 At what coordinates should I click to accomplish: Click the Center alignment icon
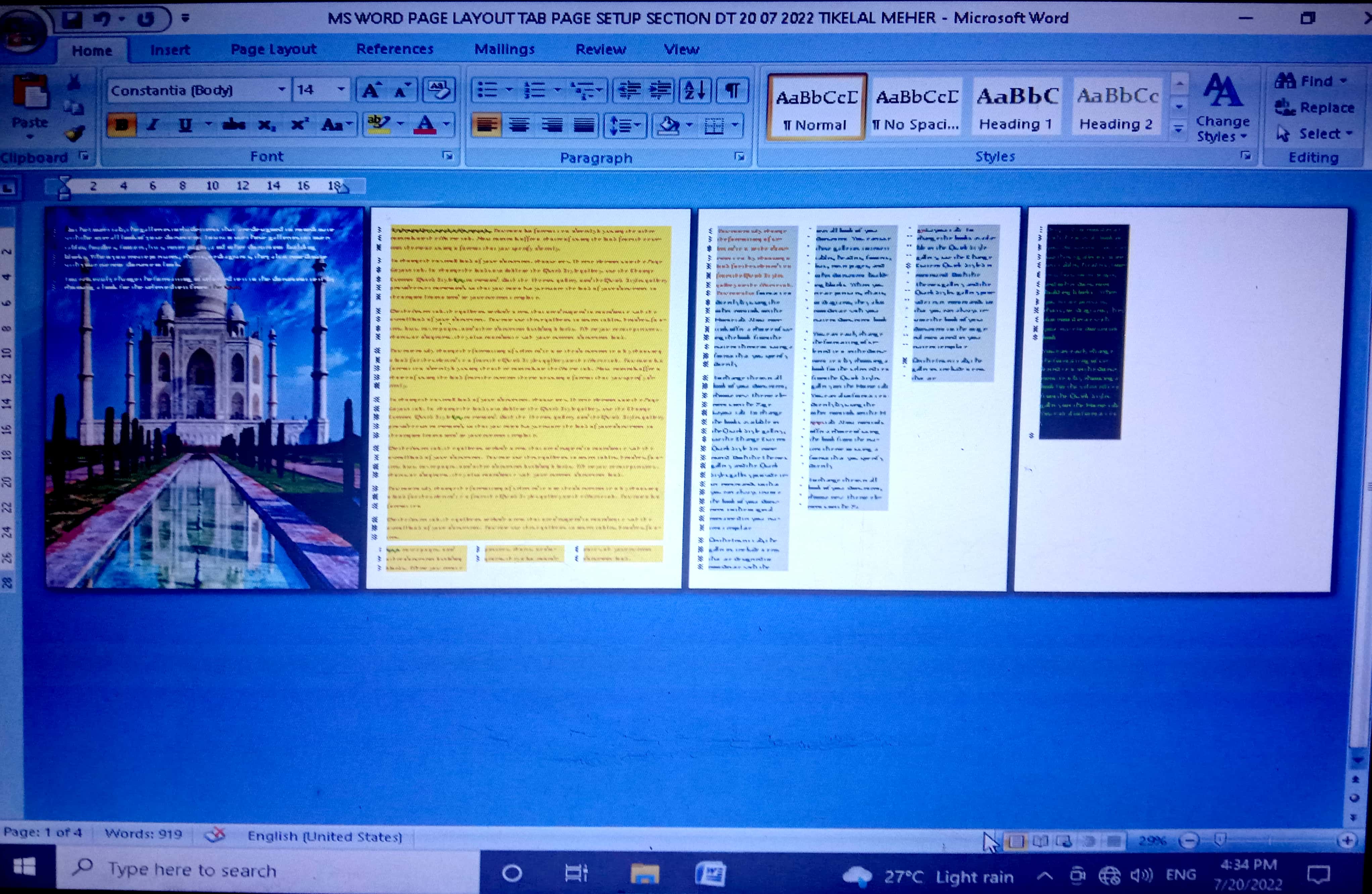coord(519,125)
